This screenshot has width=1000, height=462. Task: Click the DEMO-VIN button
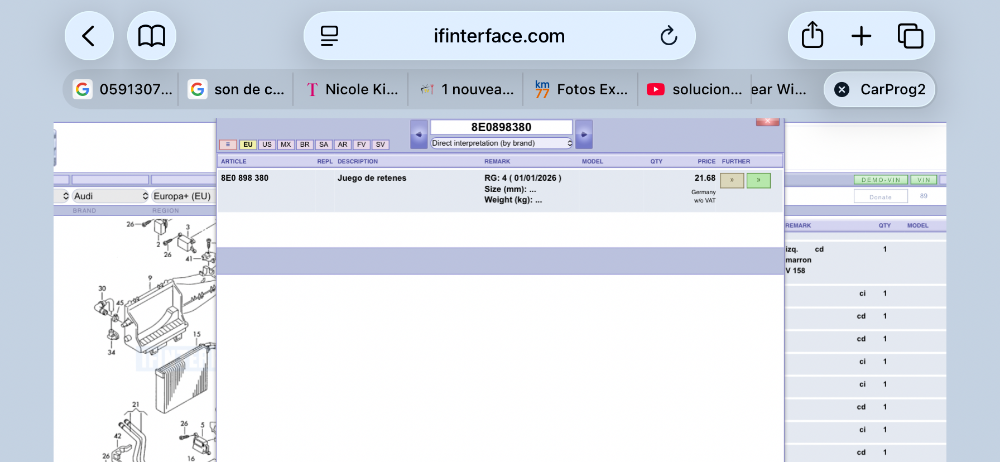(x=879, y=180)
